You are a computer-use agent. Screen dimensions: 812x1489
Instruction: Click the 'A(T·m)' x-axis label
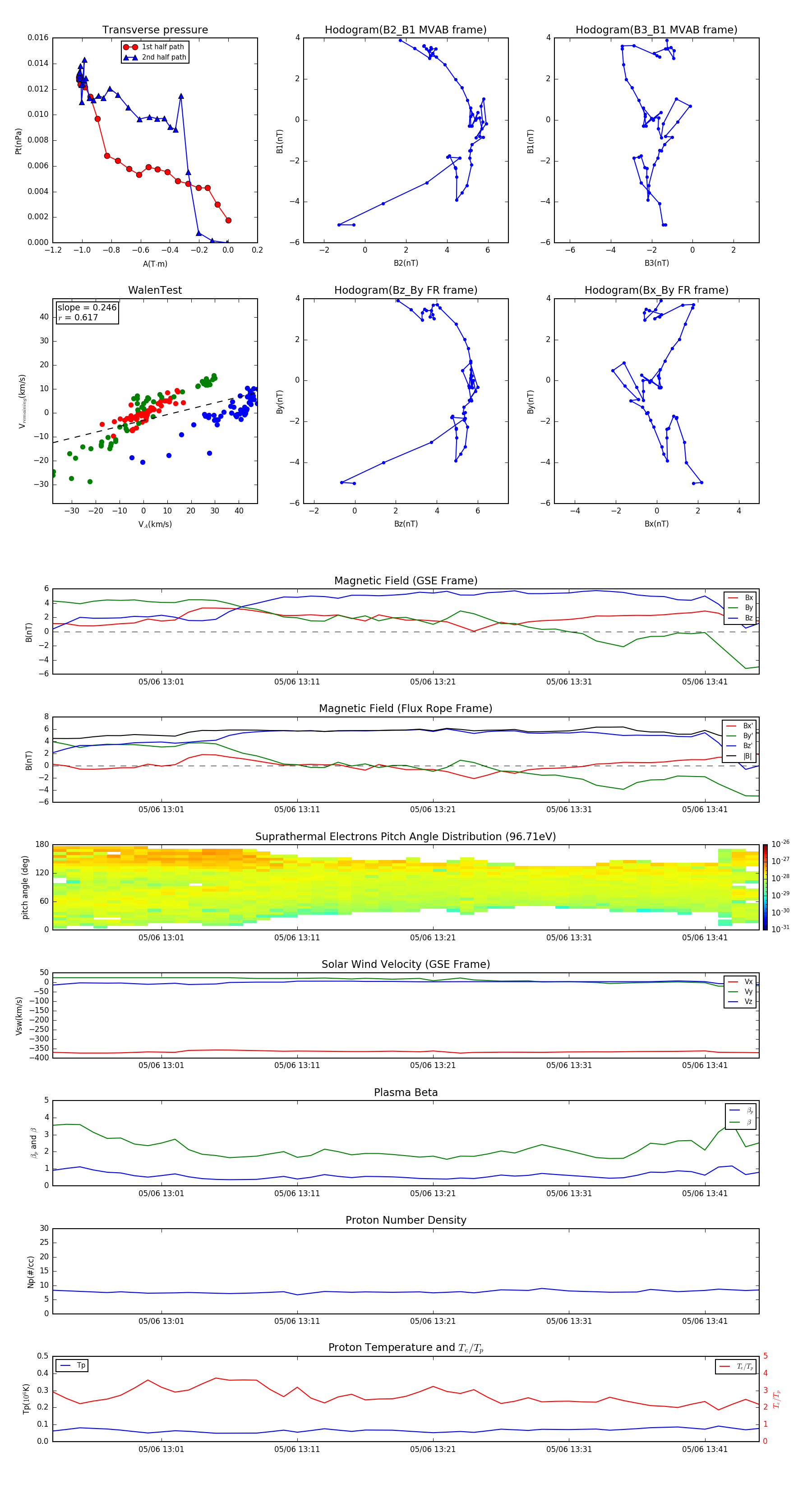pos(155,264)
